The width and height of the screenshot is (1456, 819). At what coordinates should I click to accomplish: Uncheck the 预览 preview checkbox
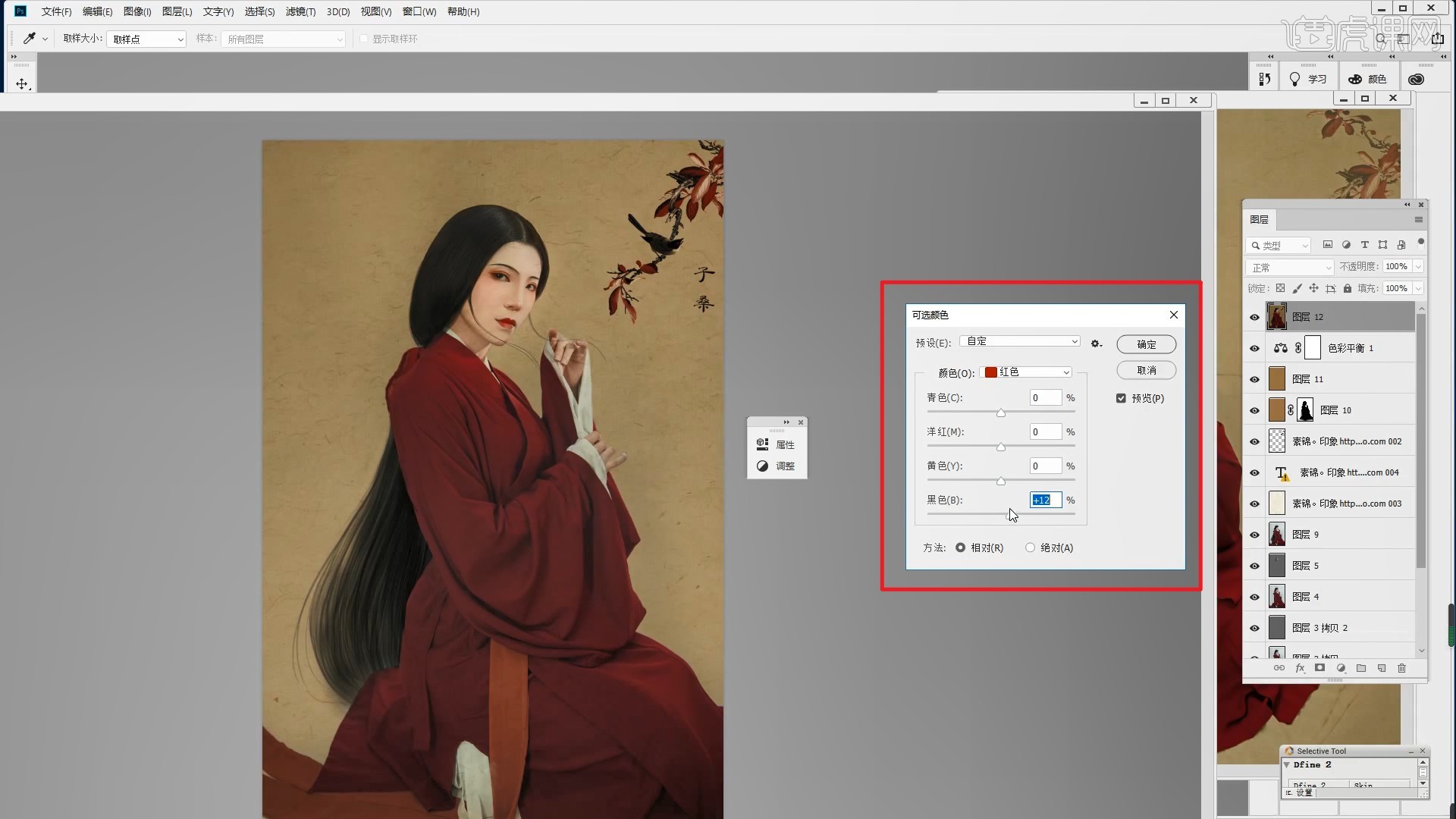point(1121,398)
